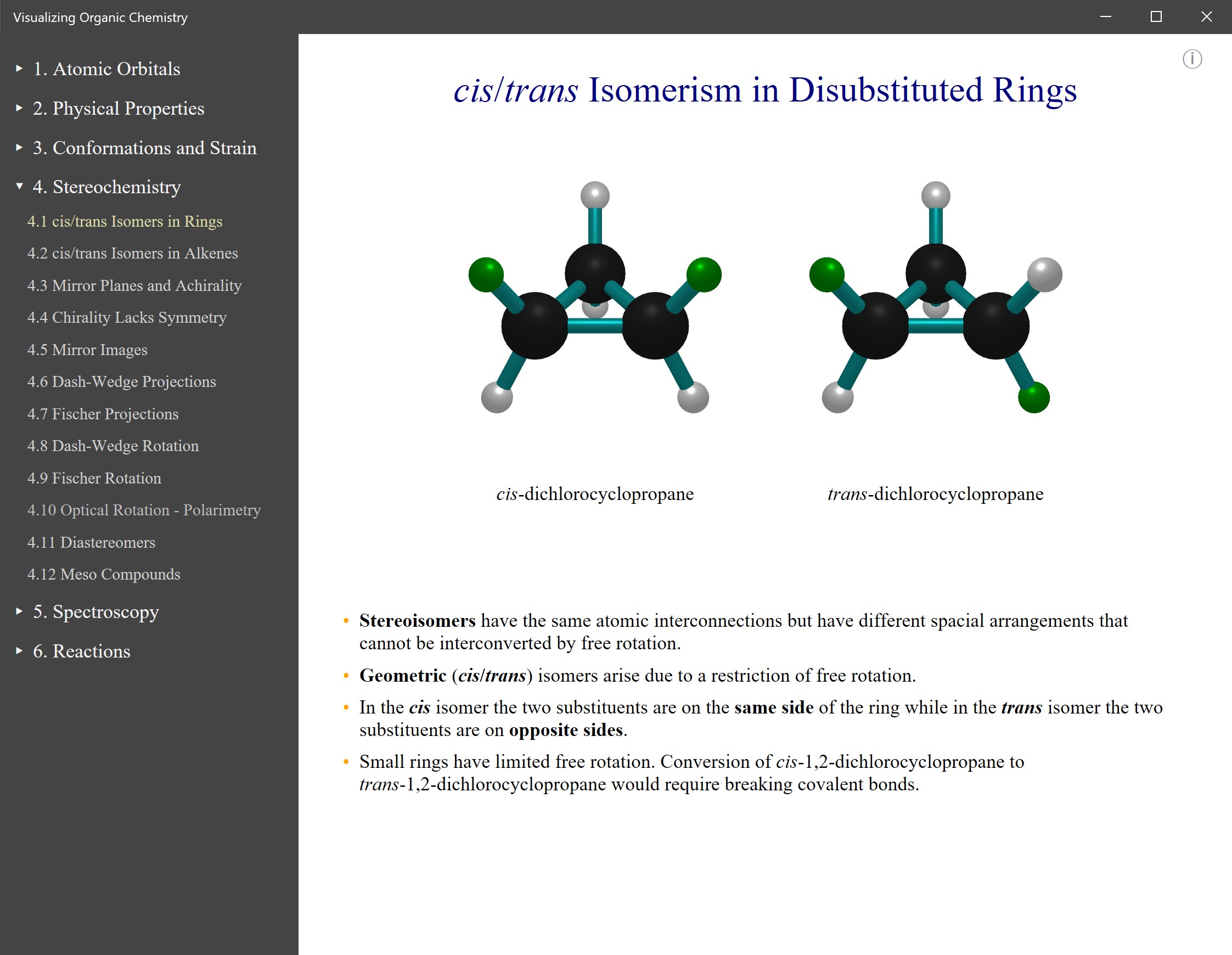Viewport: 1232px width, 955px height.
Task: Open 4.10 Optical Rotation - Polarimetry
Action: [144, 510]
